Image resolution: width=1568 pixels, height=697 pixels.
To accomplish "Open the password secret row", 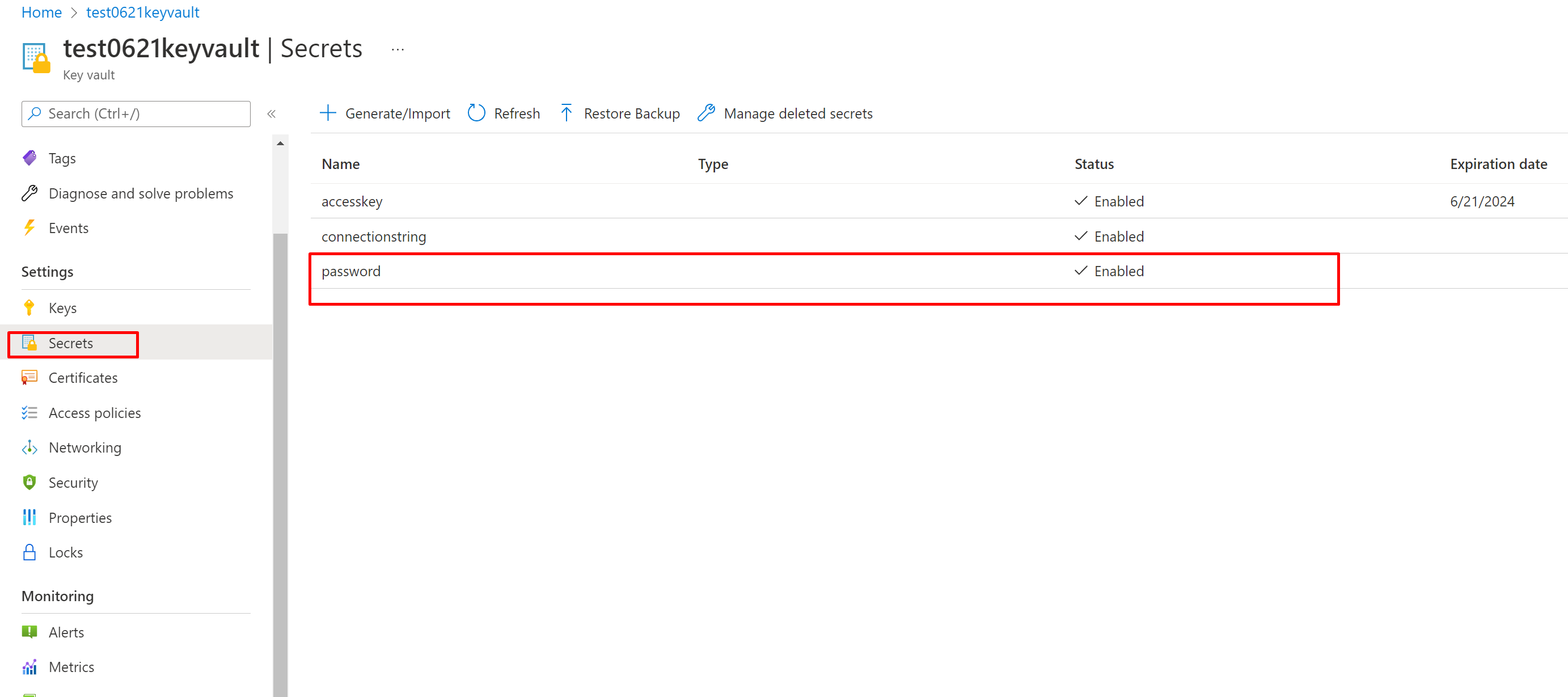I will (351, 272).
